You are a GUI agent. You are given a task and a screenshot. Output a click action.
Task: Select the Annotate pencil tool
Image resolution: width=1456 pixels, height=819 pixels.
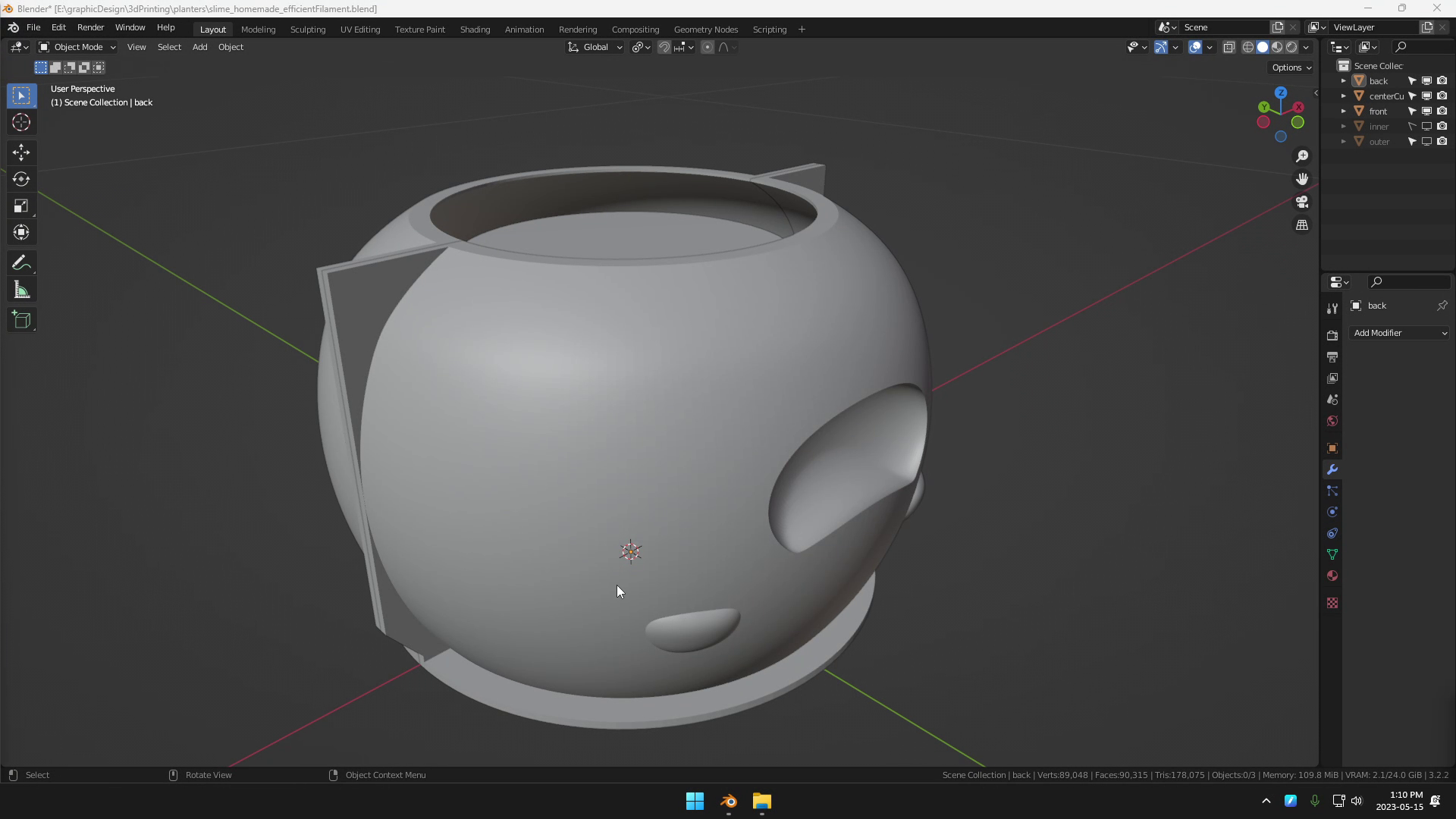[21, 263]
